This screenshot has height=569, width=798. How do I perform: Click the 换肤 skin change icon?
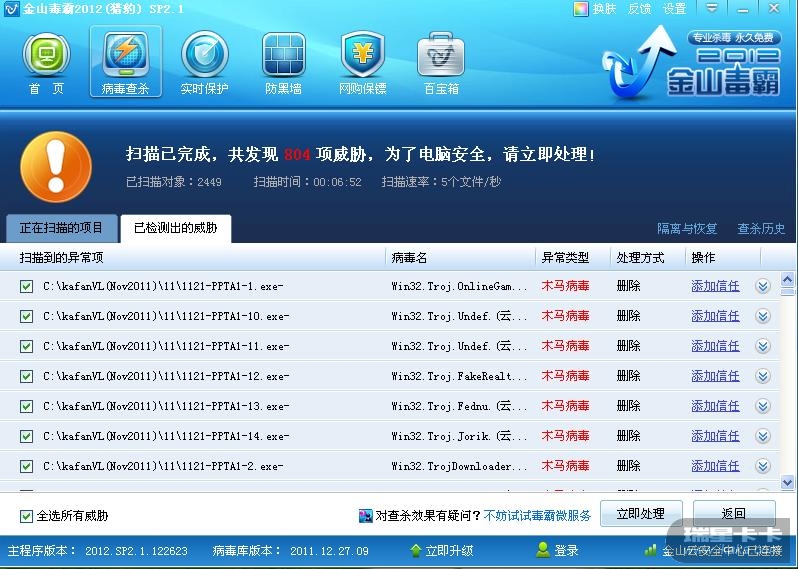pos(580,9)
